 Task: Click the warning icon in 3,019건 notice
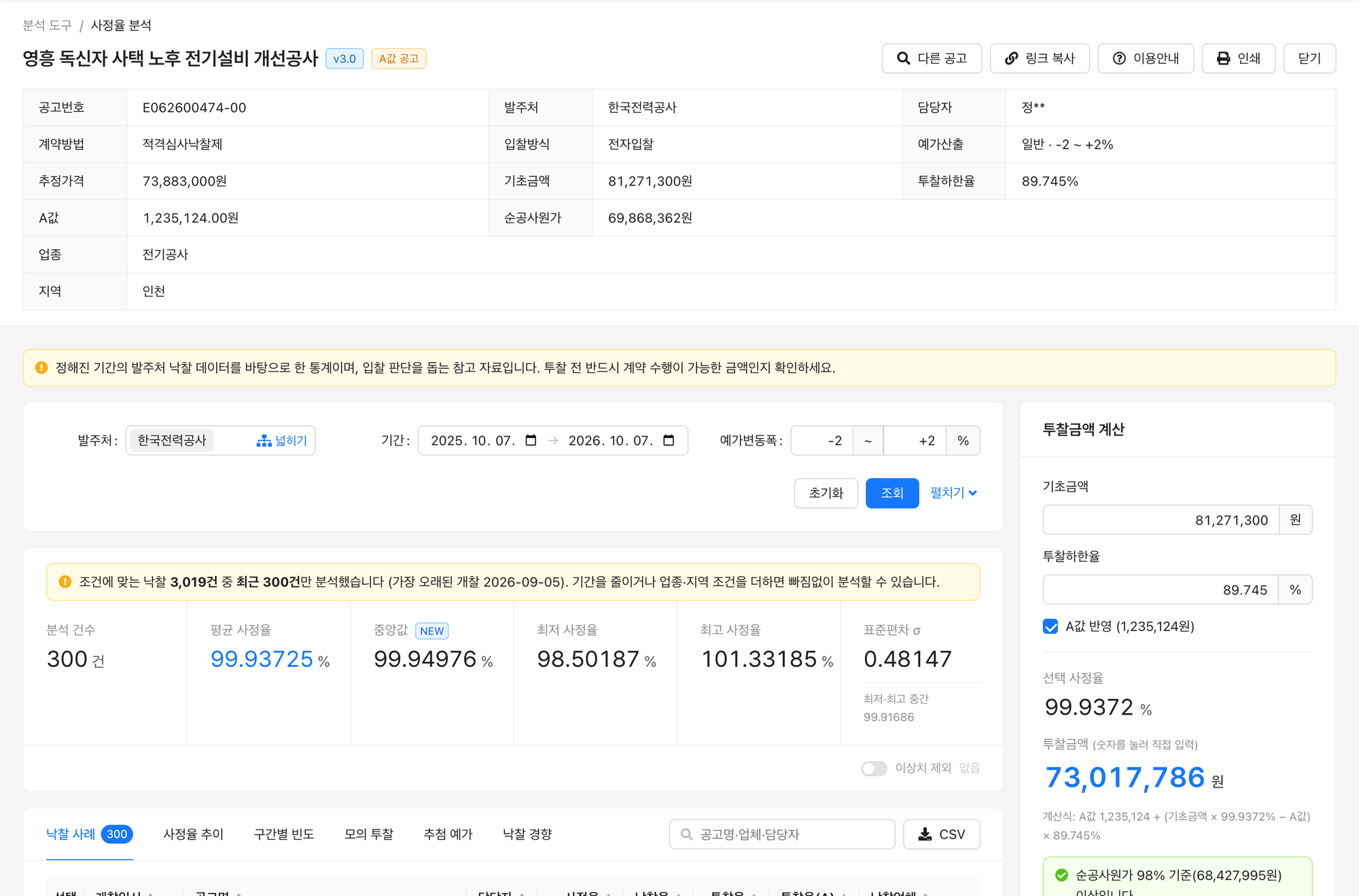click(x=65, y=582)
